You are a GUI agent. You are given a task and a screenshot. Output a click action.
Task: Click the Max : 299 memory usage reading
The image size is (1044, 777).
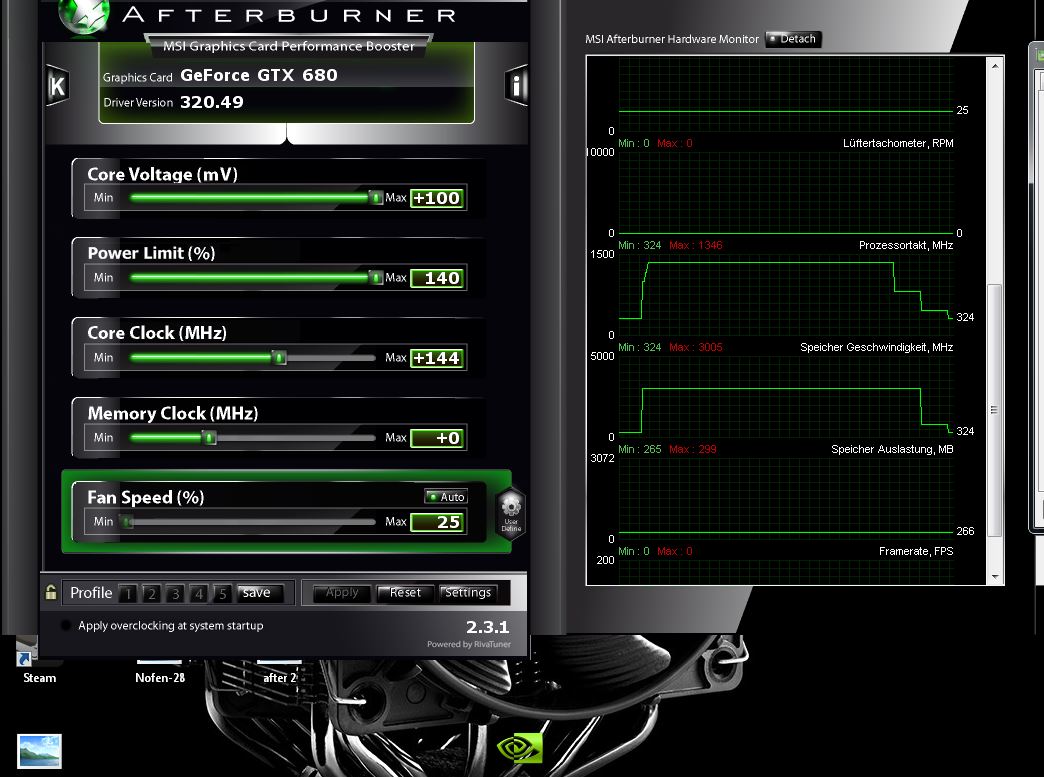693,449
